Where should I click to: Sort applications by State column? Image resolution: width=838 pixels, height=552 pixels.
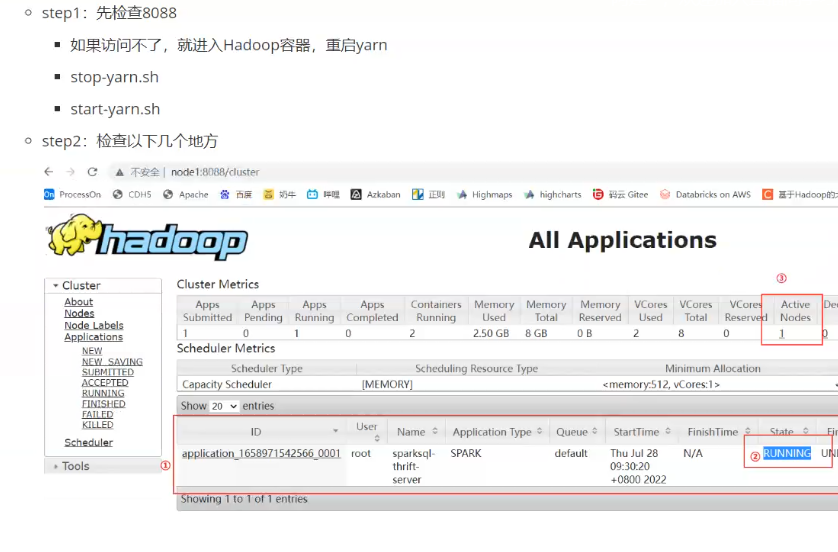(x=789, y=432)
